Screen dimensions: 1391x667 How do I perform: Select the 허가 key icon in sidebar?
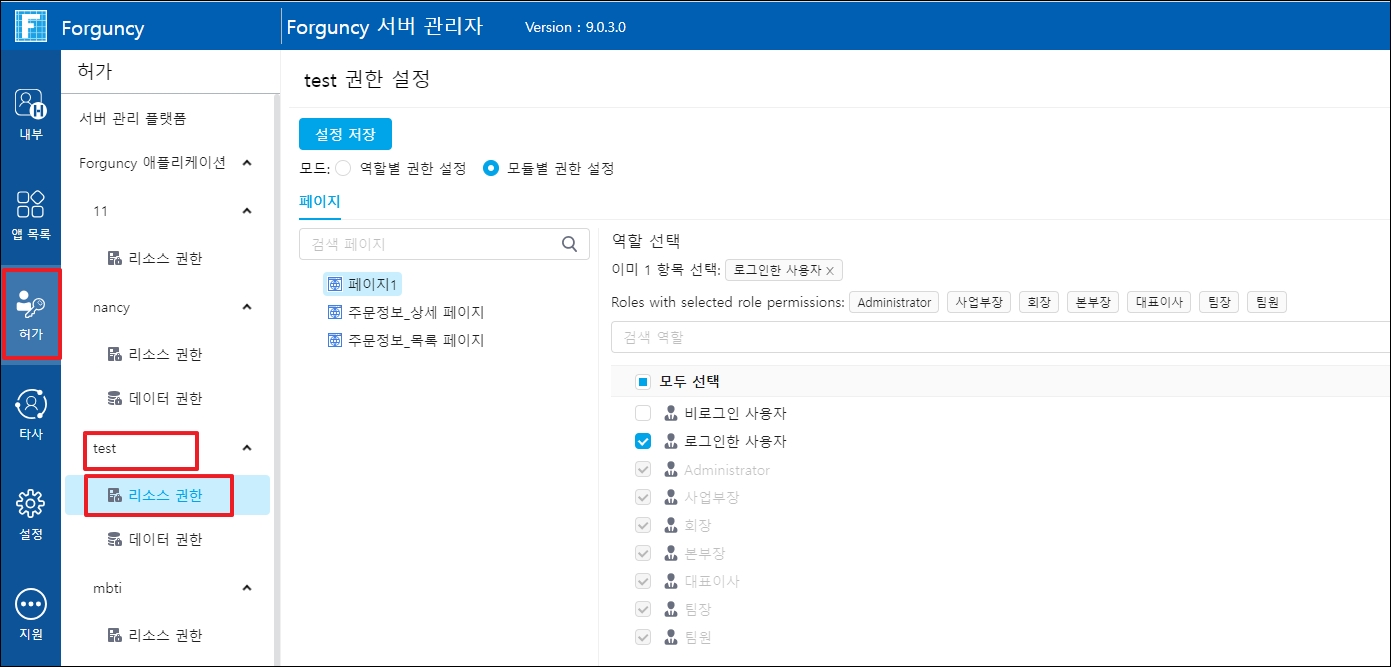pos(31,311)
